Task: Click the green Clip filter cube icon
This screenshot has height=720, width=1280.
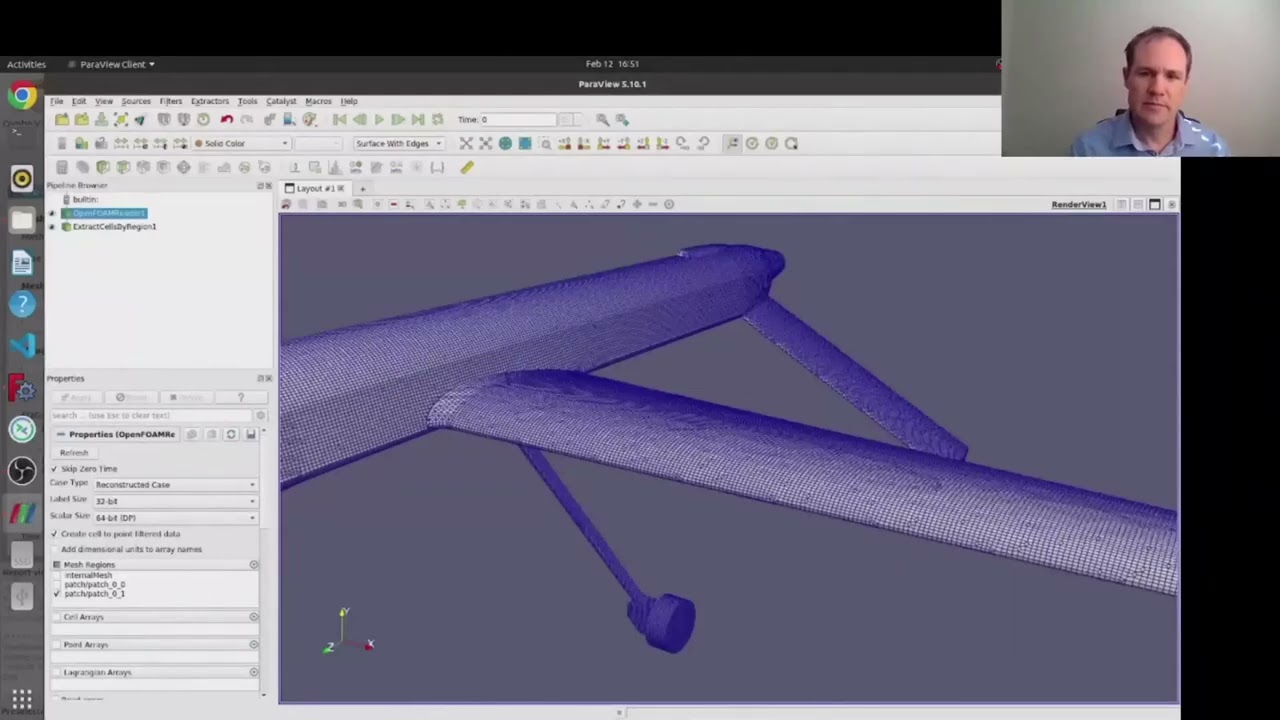Action: coord(103,167)
